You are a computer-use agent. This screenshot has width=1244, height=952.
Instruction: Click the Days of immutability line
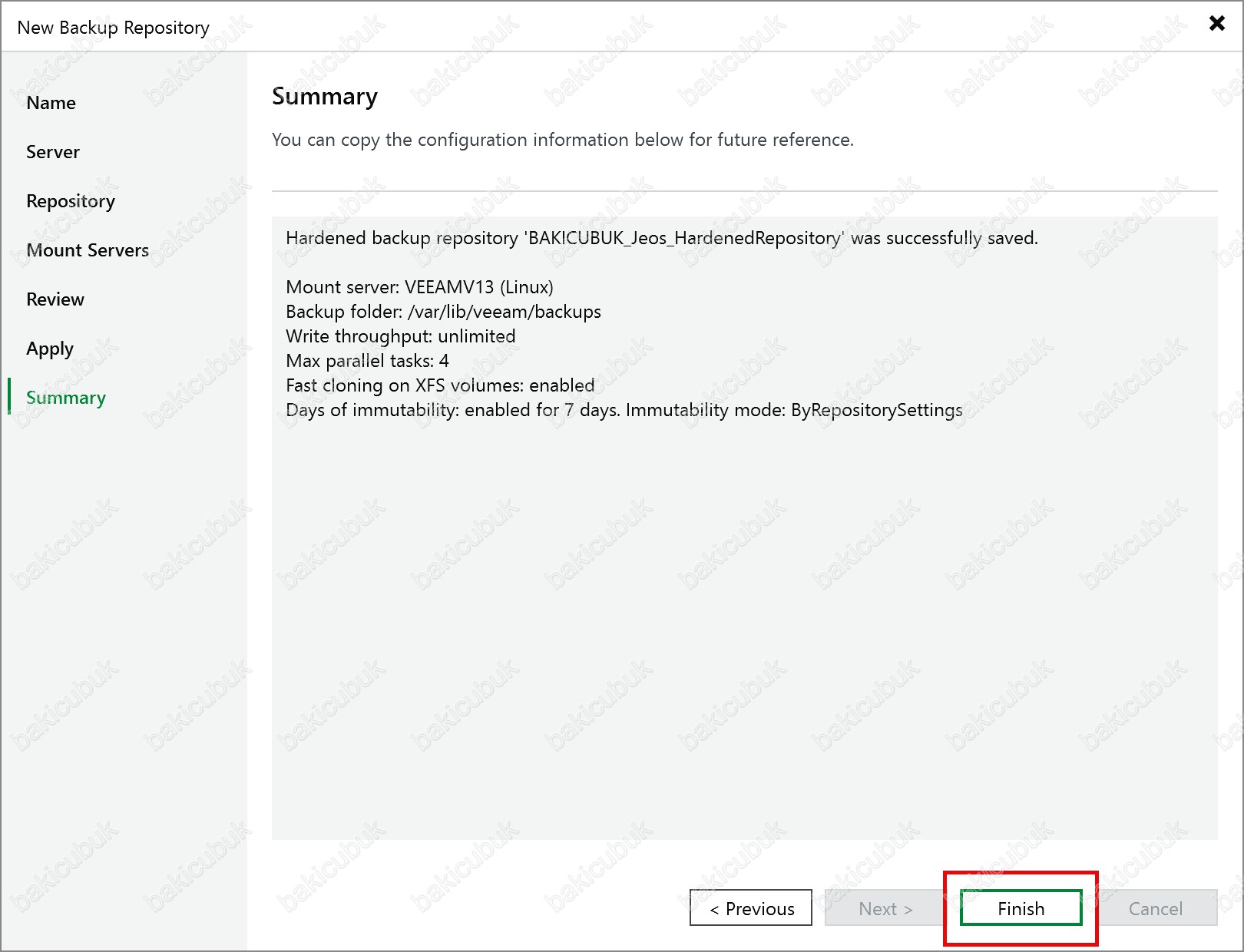point(624,410)
